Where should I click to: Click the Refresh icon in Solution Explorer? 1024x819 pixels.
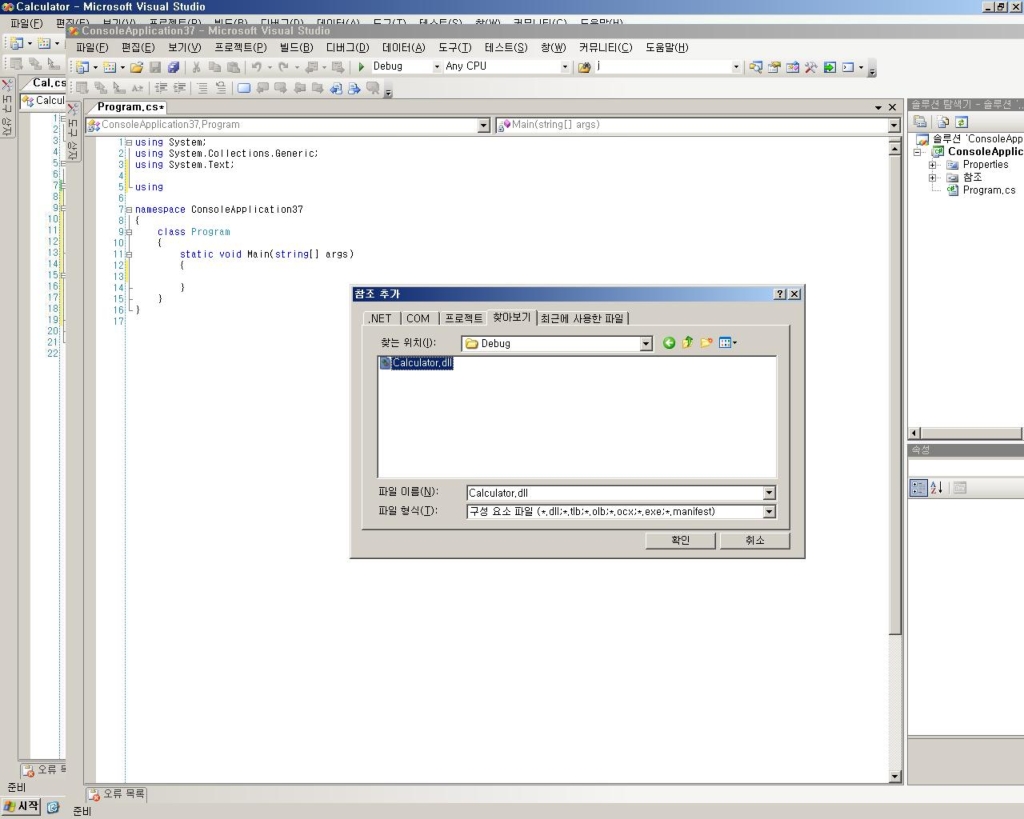pyautogui.click(x=961, y=122)
